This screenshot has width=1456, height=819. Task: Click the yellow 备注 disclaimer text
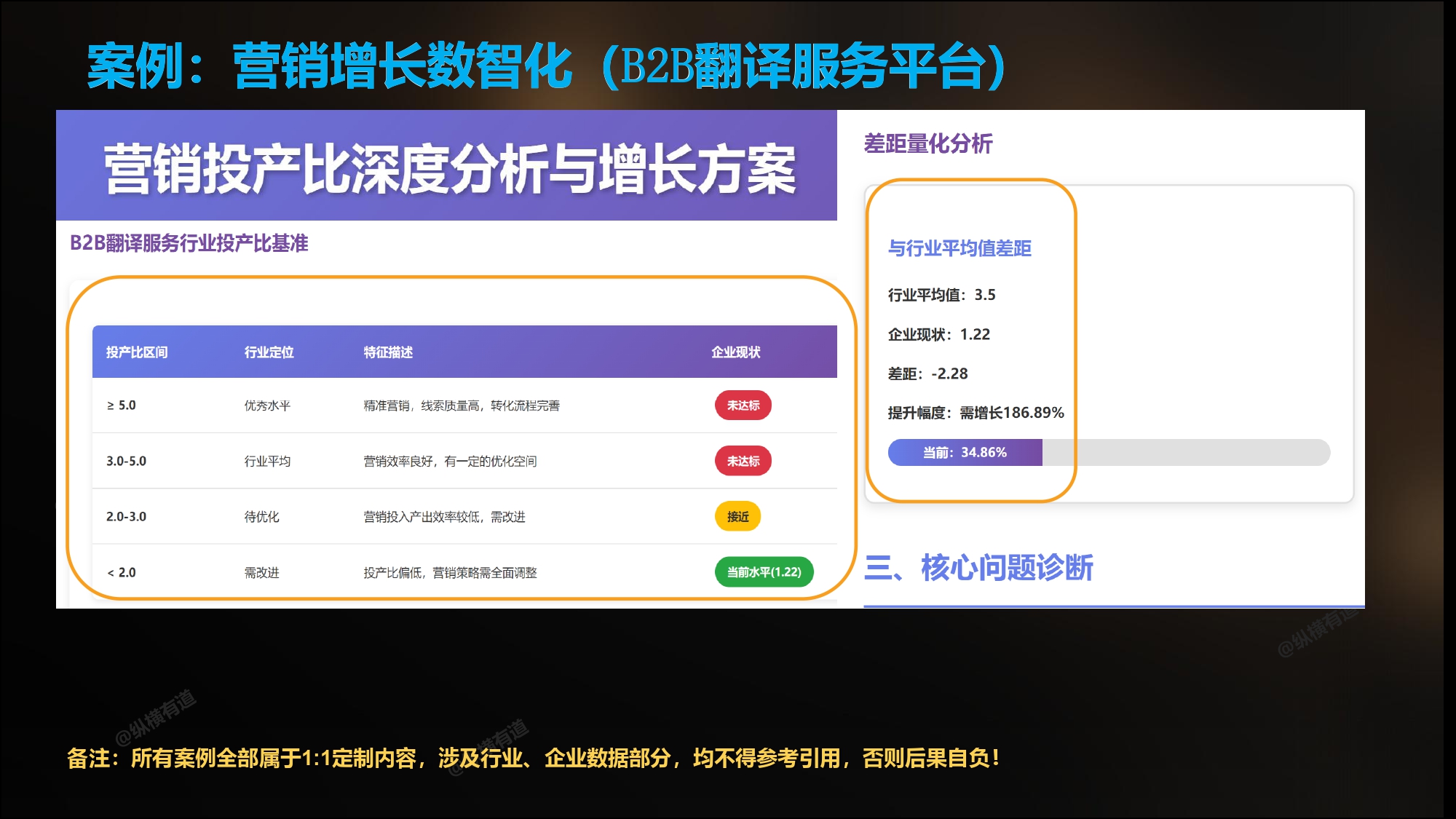tap(533, 758)
